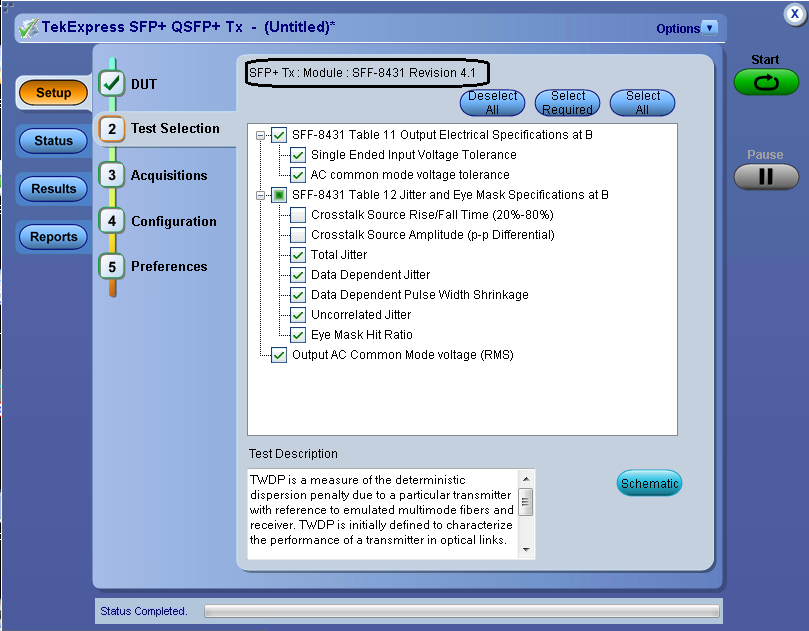Image resolution: width=809 pixels, height=631 pixels.
Task: View the Results panel
Action: [x=52, y=188]
